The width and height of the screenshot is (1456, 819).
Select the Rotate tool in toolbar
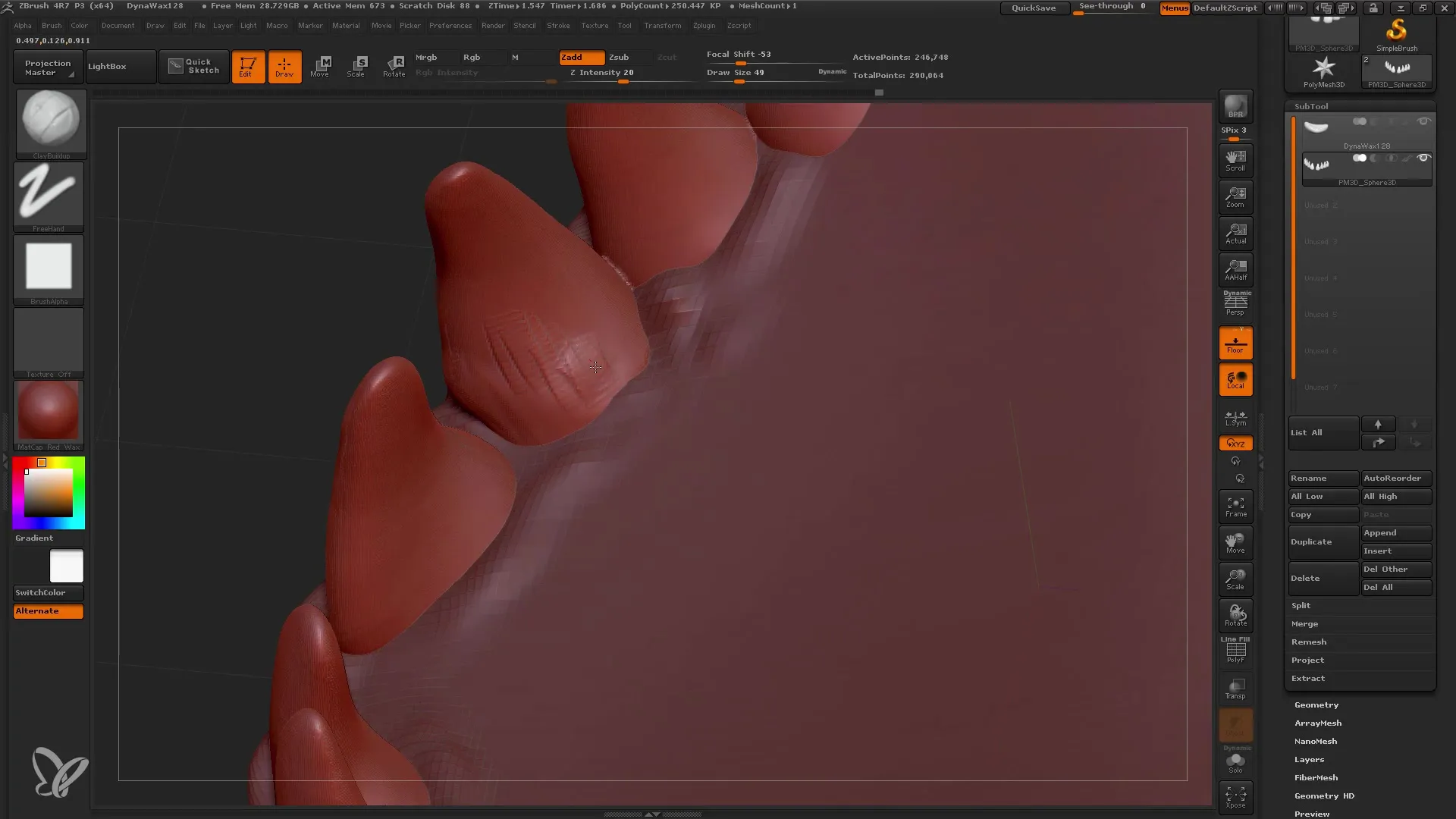pos(393,66)
